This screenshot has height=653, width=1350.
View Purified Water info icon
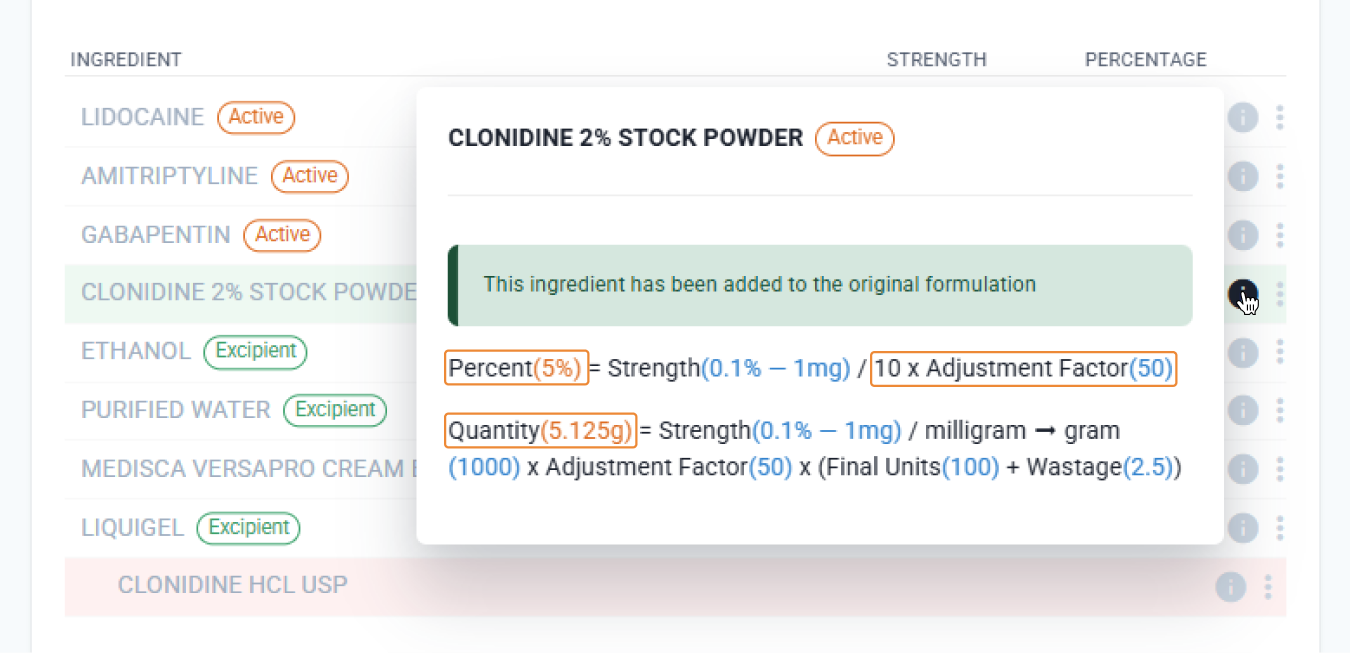pyautogui.click(x=1243, y=410)
